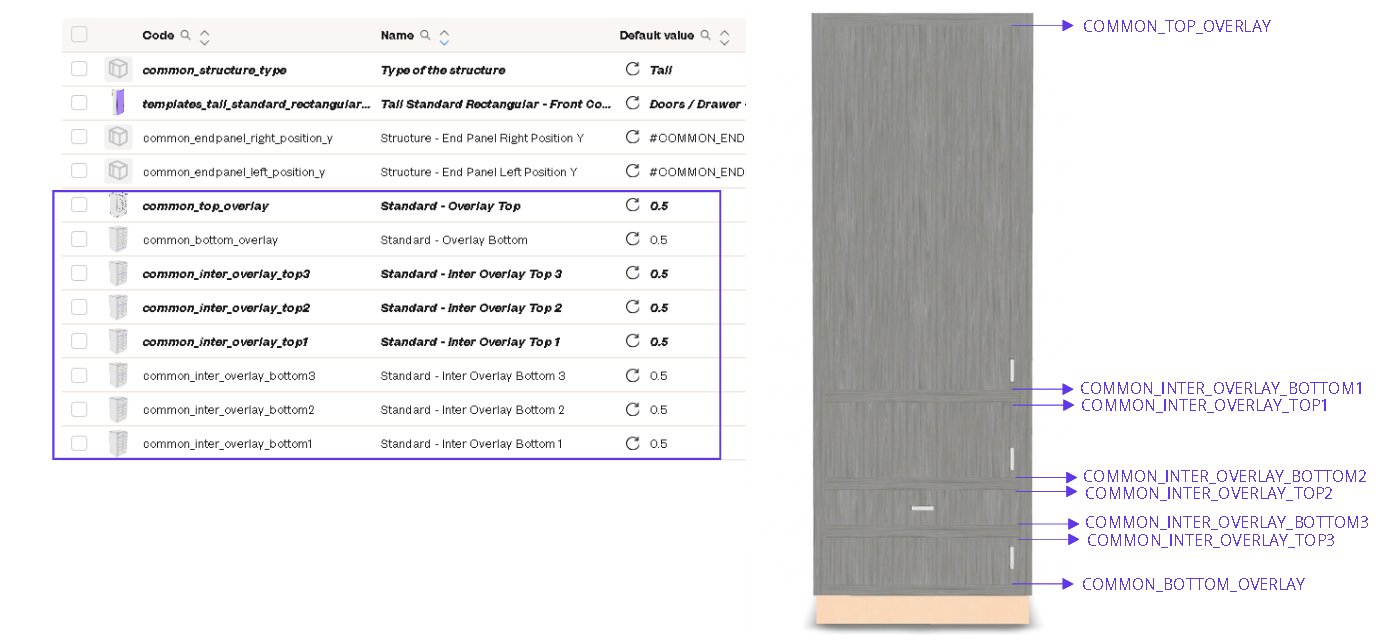The image size is (1381, 642).
Task: Click the cabinet icon for common_inter_overlay_top3
Action: point(118,273)
